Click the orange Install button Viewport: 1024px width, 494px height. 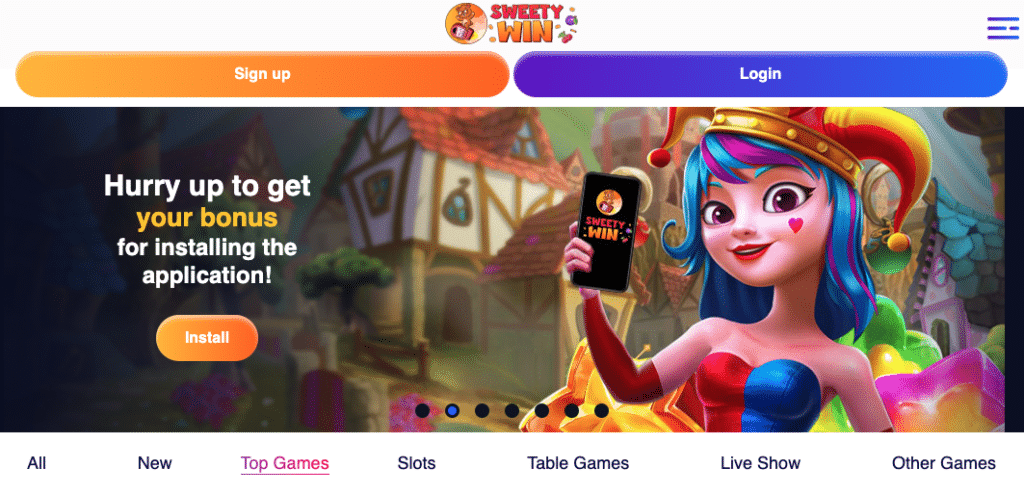(x=207, y=338)
